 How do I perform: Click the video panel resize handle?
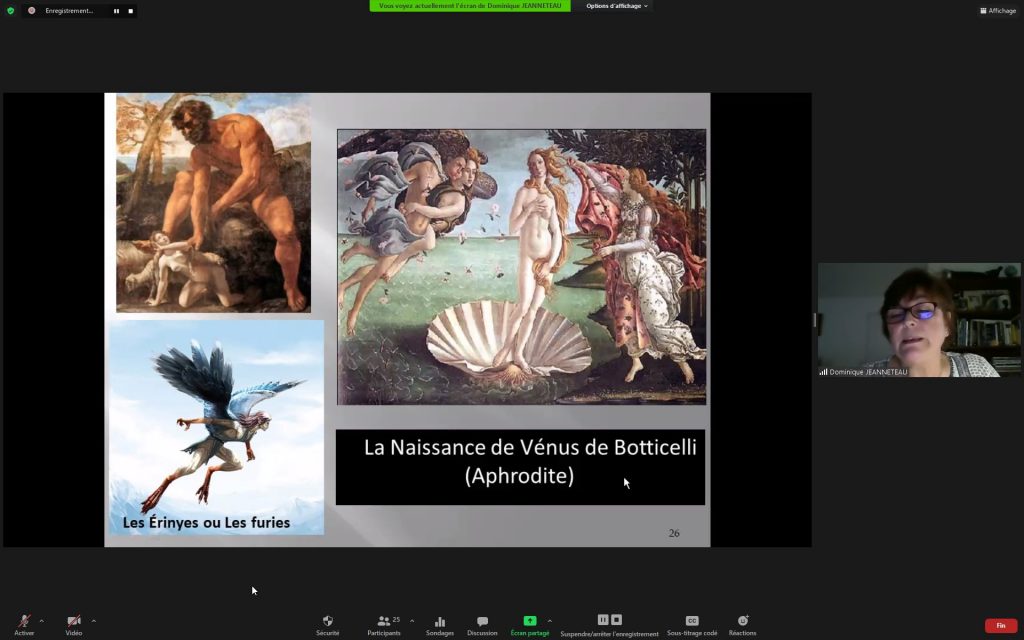point(814,320)
